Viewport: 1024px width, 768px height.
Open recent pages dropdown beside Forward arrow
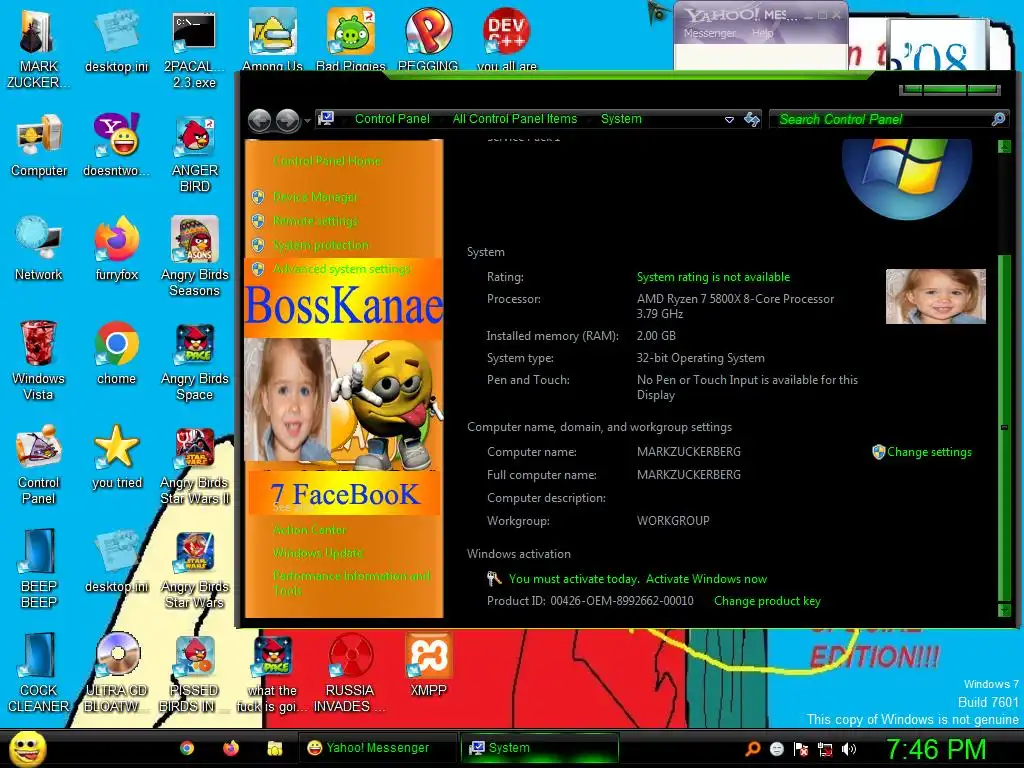(x=307, y=121)
